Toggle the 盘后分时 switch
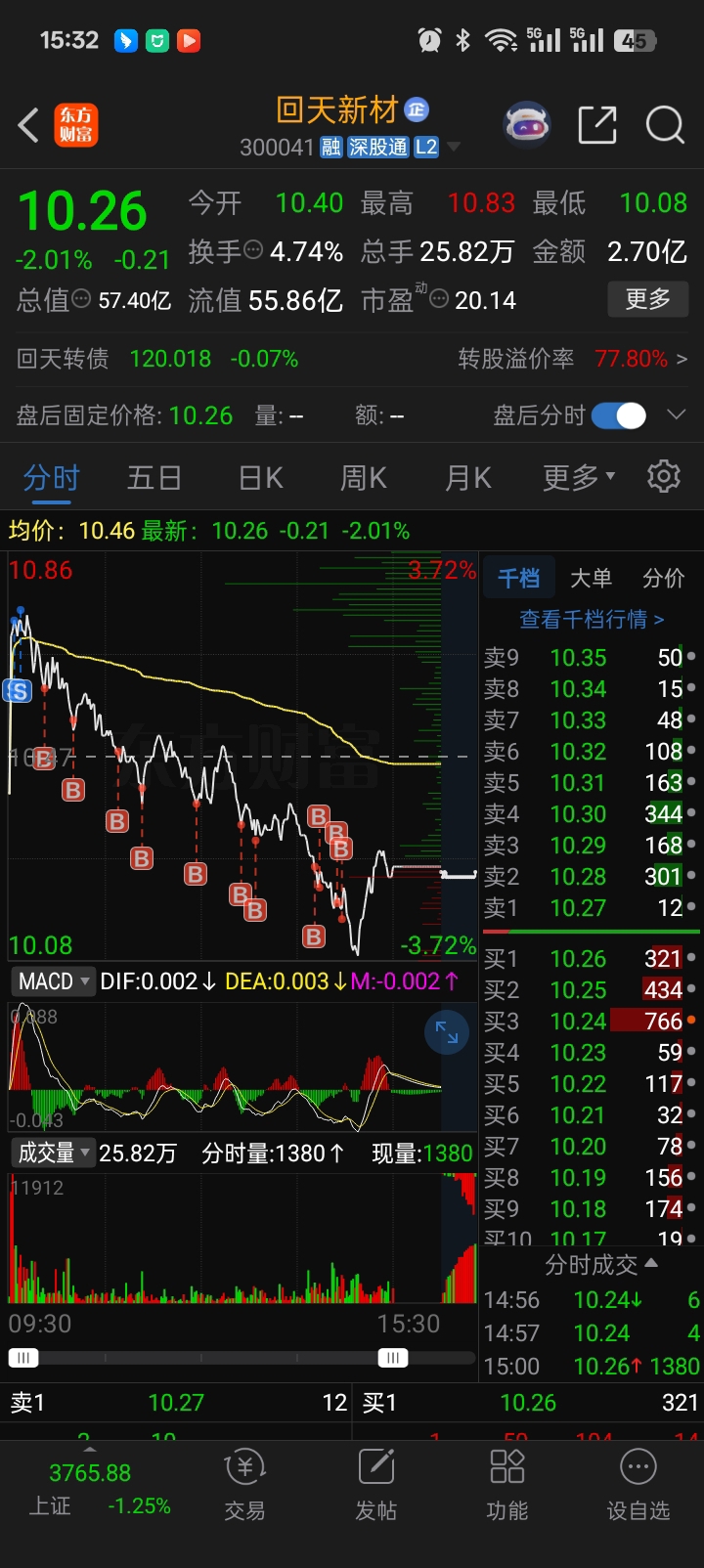The width and height of the screenshot is (704, 1568). pyautogui.click(x=619, y=415)
